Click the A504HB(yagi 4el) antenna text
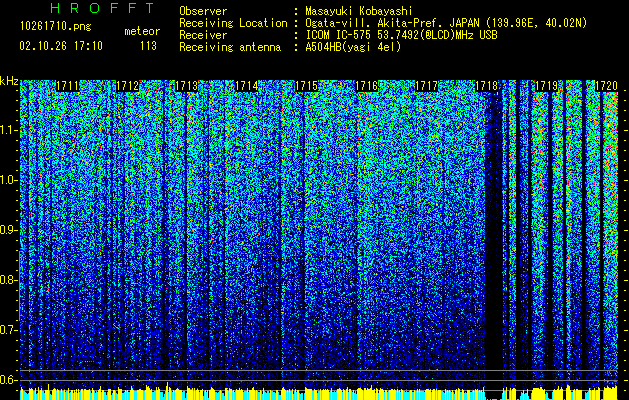 [x=353, y=47]
